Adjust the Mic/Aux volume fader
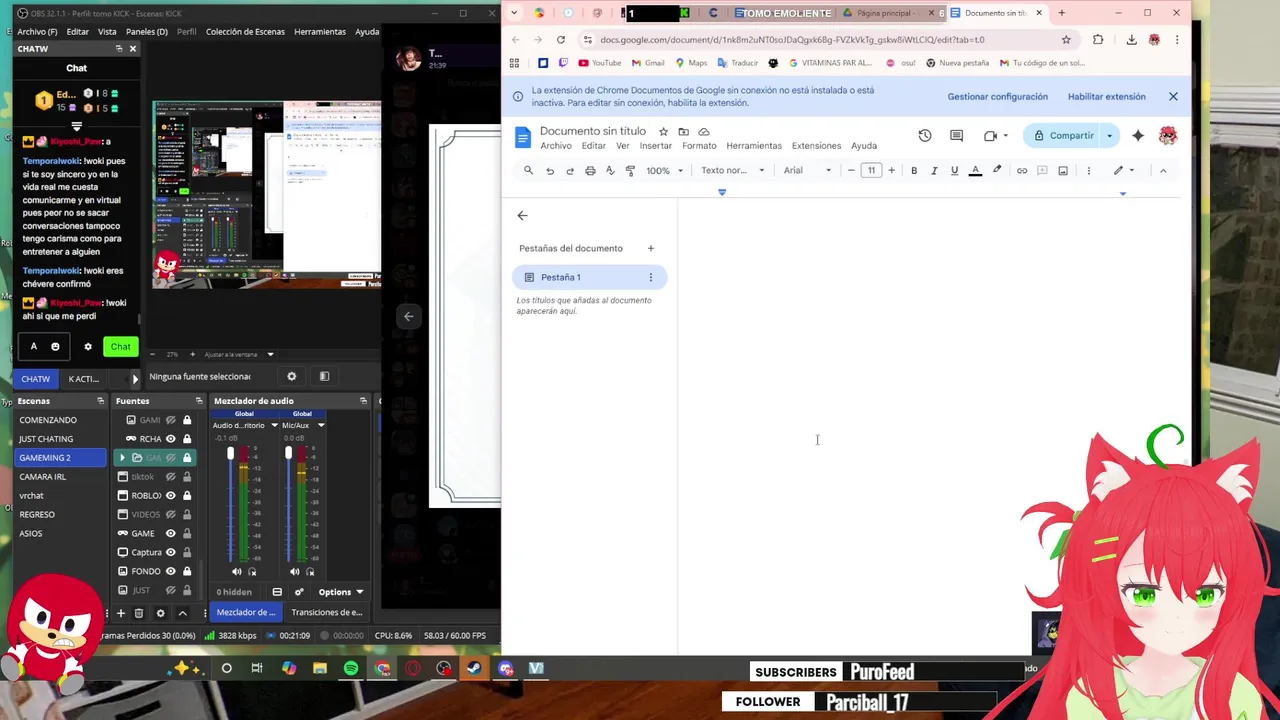The image size is (1280, 720). [288, 455]
